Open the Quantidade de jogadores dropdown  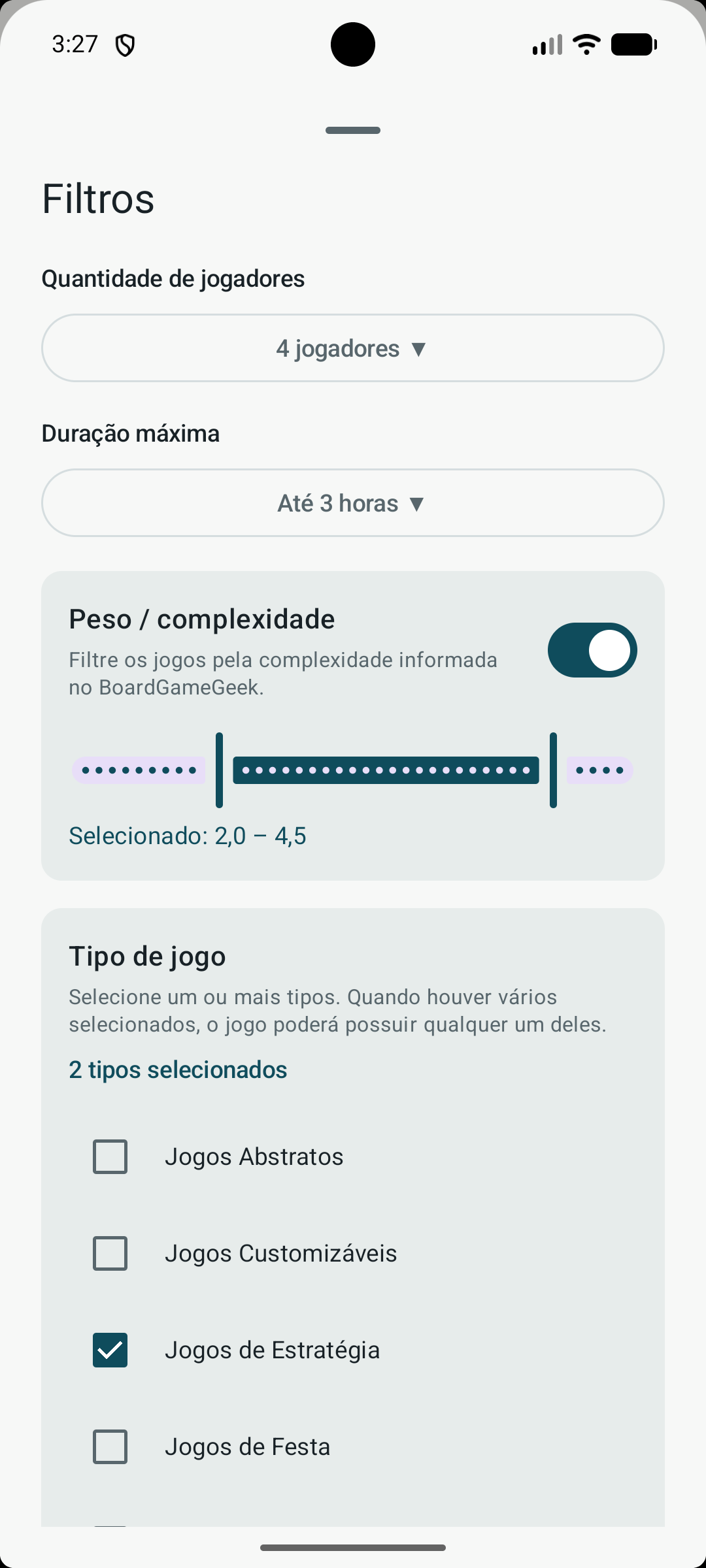(x=353, y=348)
